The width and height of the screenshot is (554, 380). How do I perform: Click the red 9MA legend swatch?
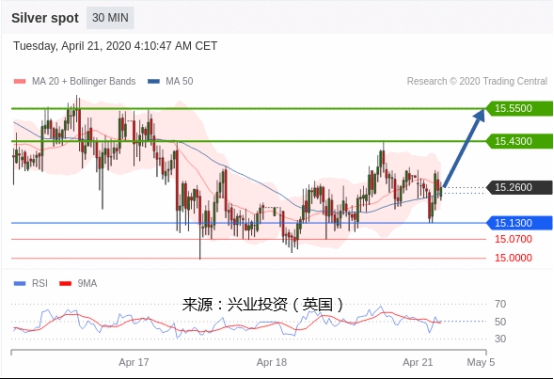pyautogui.click(x=65, y=283)
